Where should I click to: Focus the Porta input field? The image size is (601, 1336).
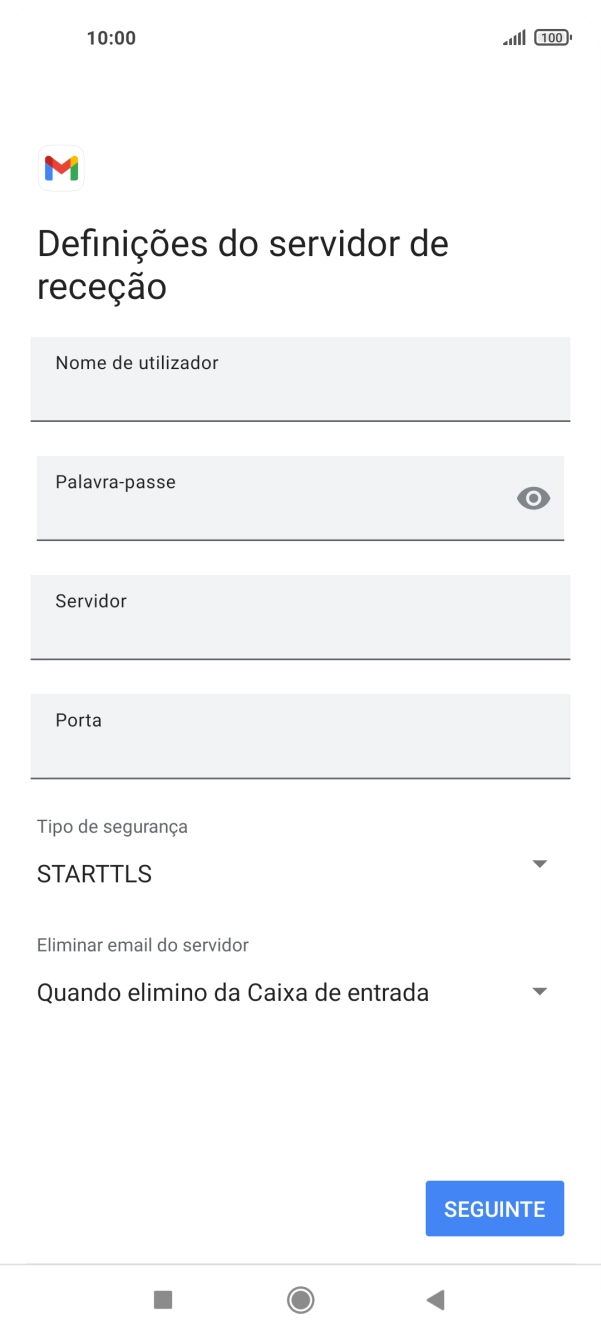point(300,737)
